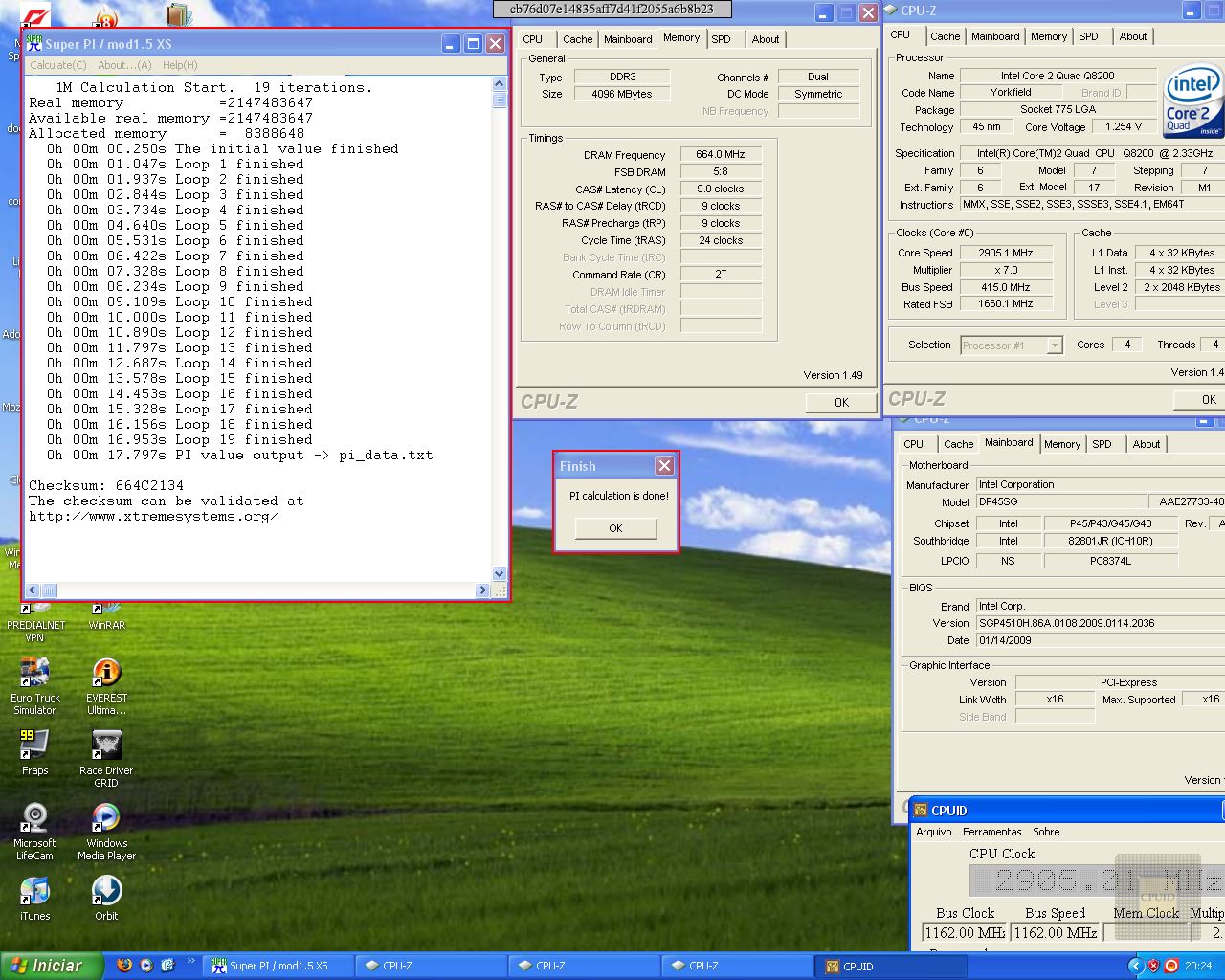Open the PREDIALNET VPN desktop shortcut

[34, 624]
